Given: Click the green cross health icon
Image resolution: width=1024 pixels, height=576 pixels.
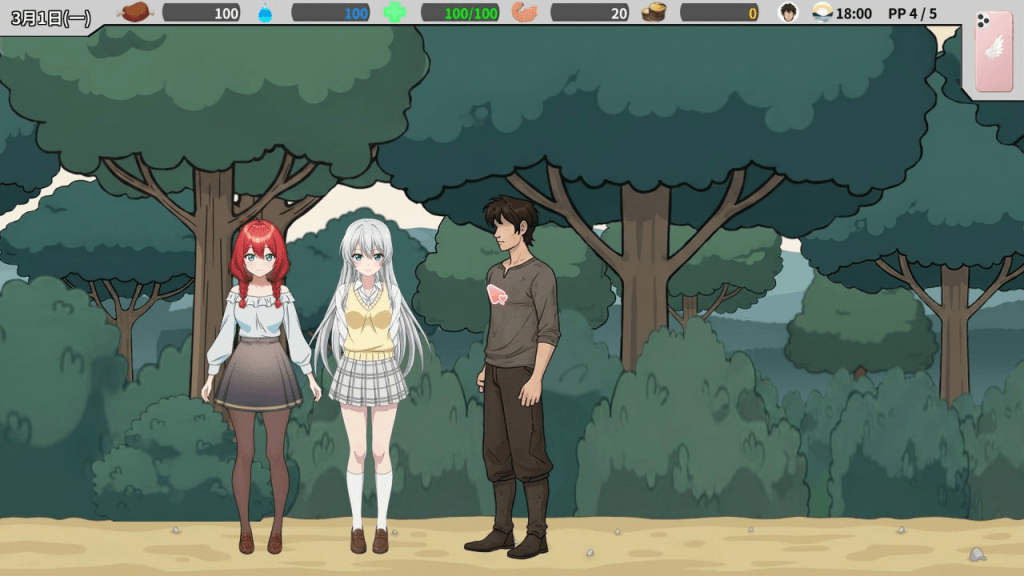Looking at the screenshot, I should pyautogui.click(x=395, y=13).
